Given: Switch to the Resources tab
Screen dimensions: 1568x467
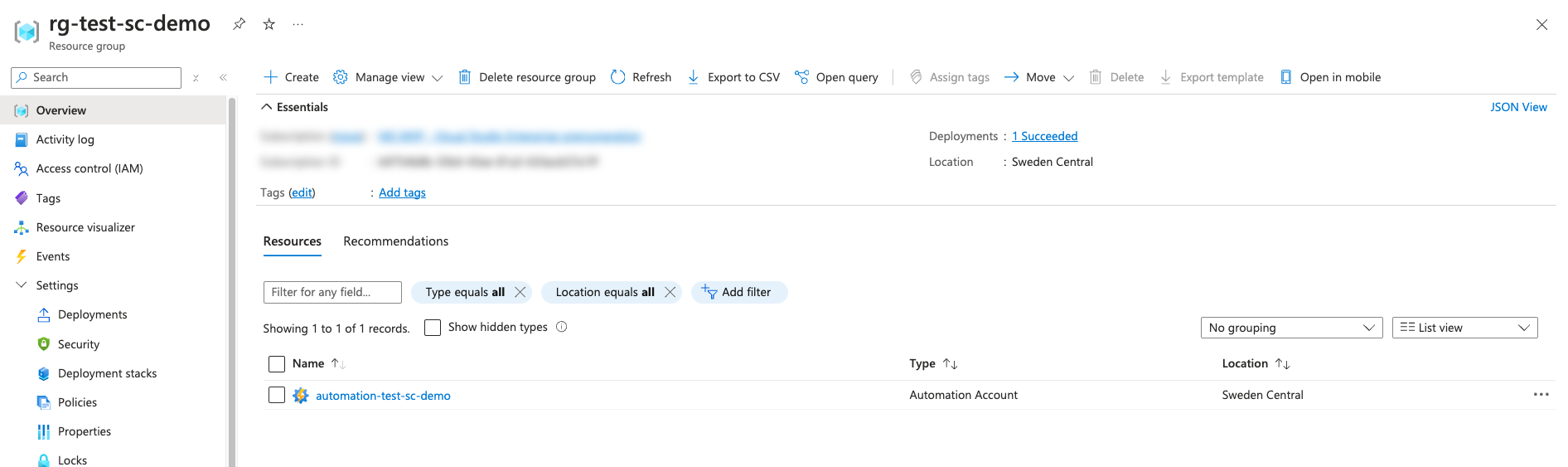Looking at the screenshot, I should click(x=293, y=241).
